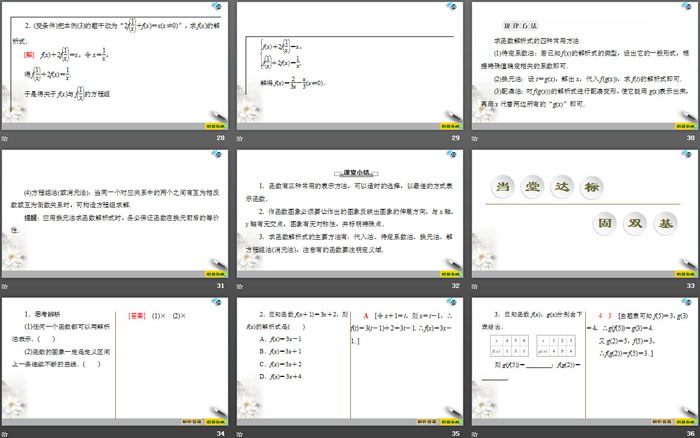Click the 规律方法 heading on slide 30
The height and width of the screenshot is (438, 700).
(521, 26)
